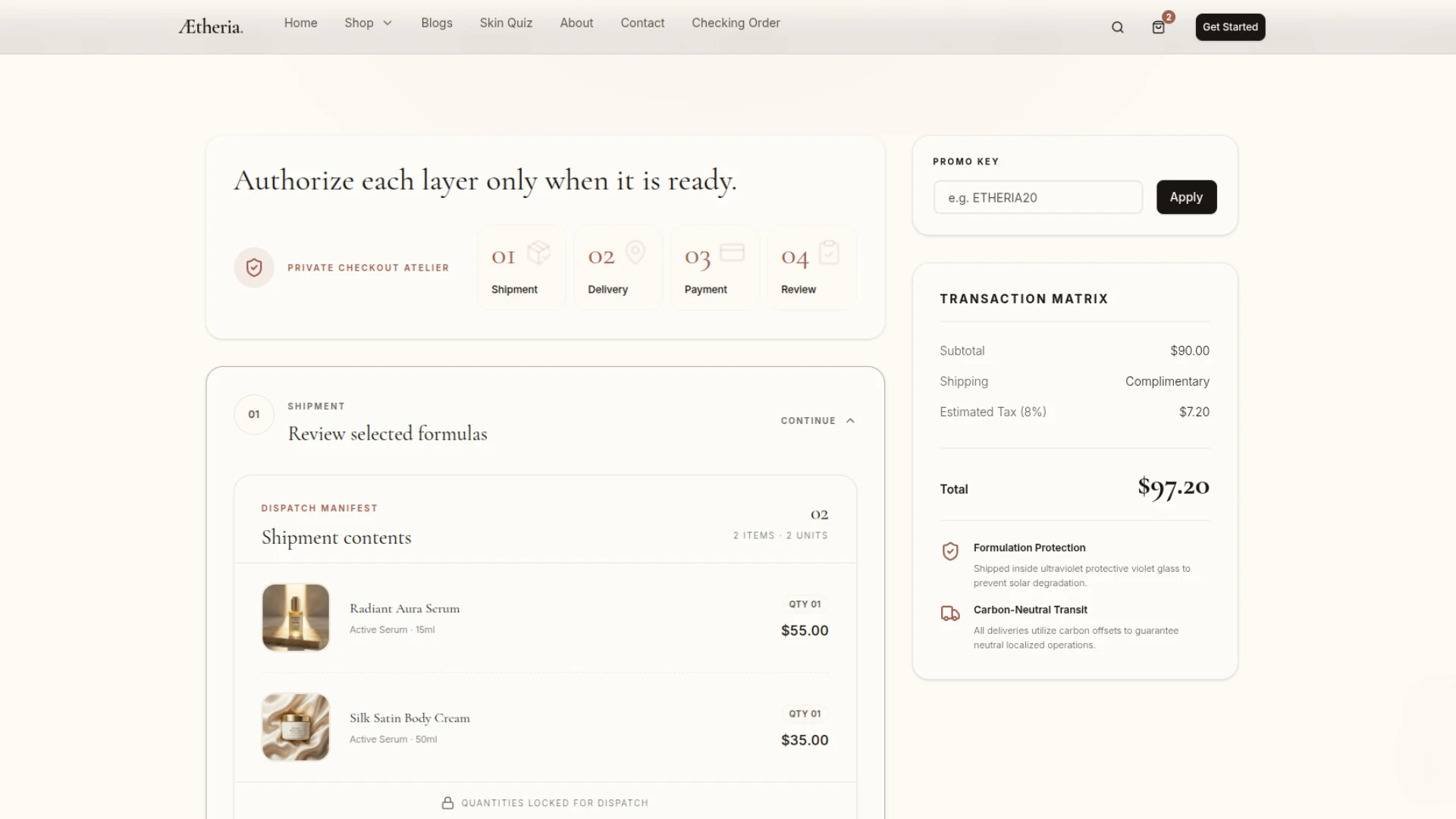Click the Radiant Aura Serum thumbnail
The height and width of the screenshot is (819, 1456).
[296, 617]
